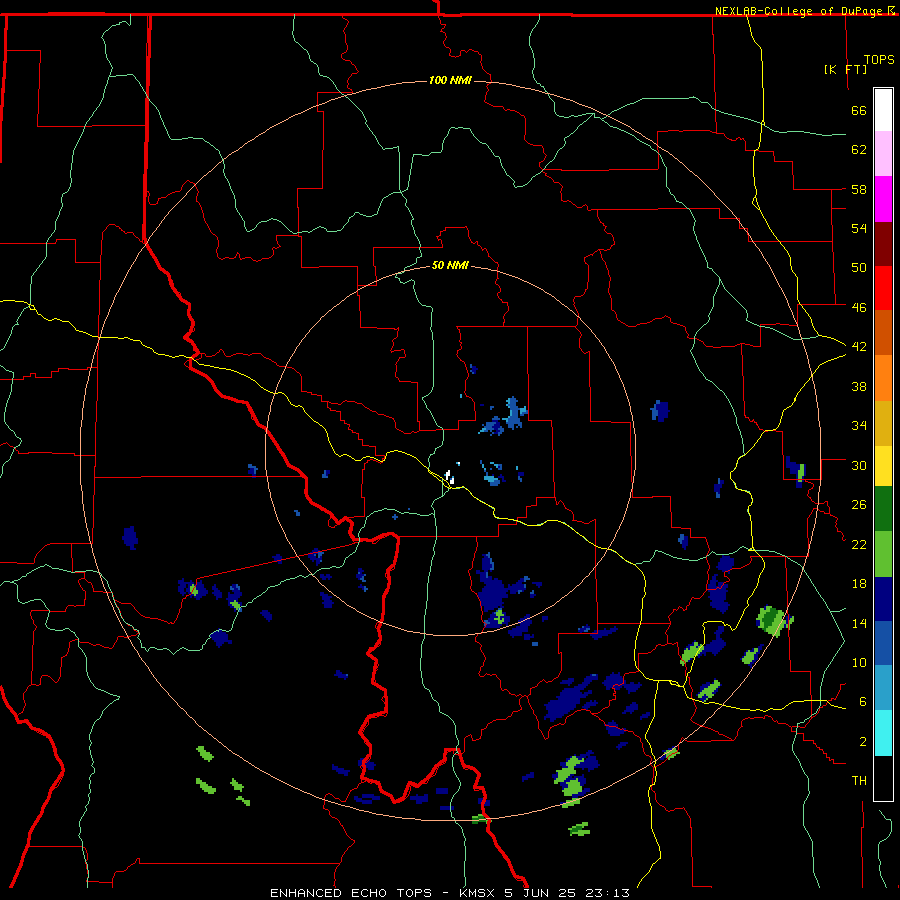The height and width of the screenshot is (900, 900).
Task: Click the NEXLAB-College of DuPage credit text
Action: click(x=800, y=11)
